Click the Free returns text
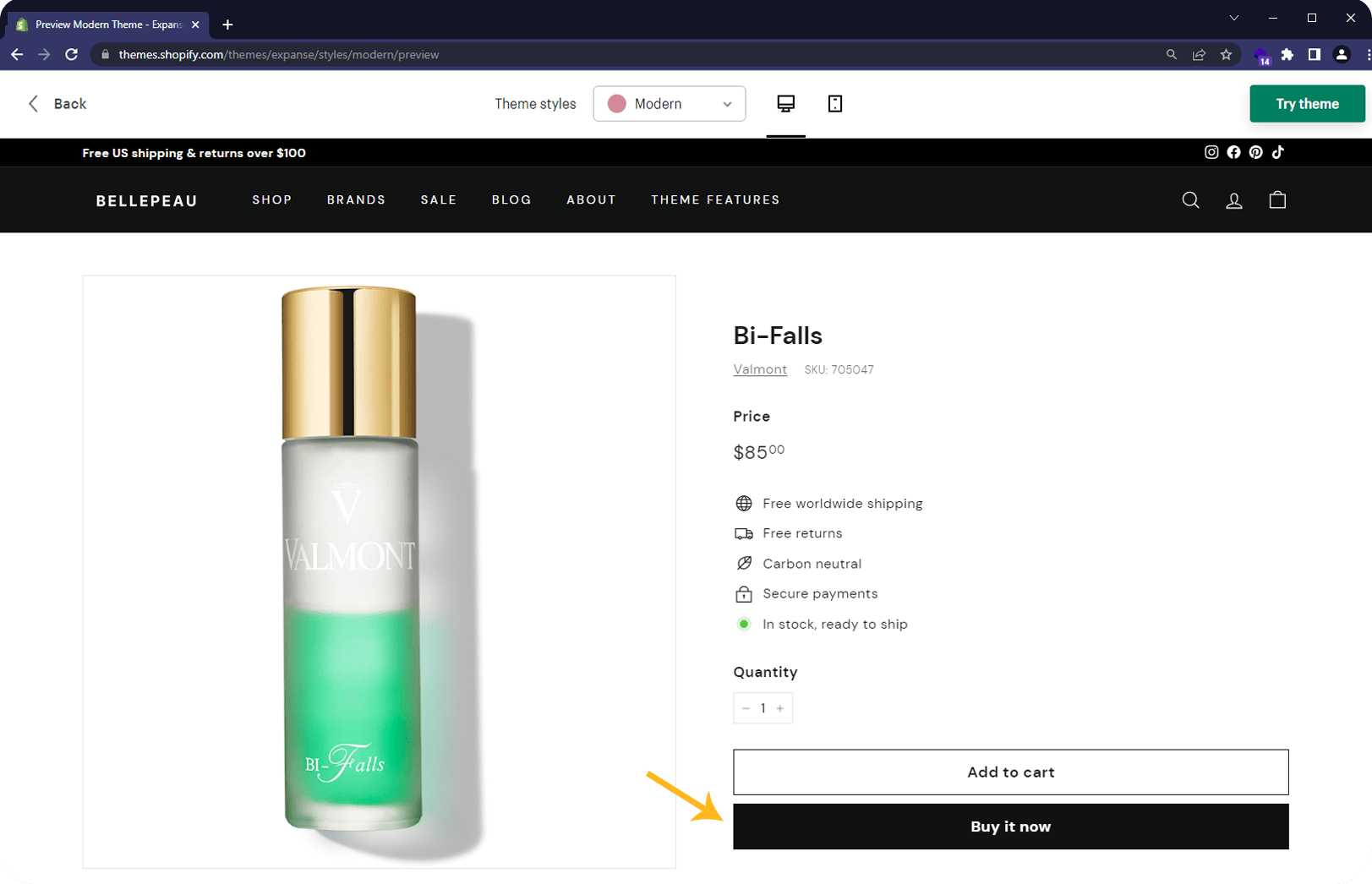Viewport: 1372px width, 884px height. coord(802,533)
